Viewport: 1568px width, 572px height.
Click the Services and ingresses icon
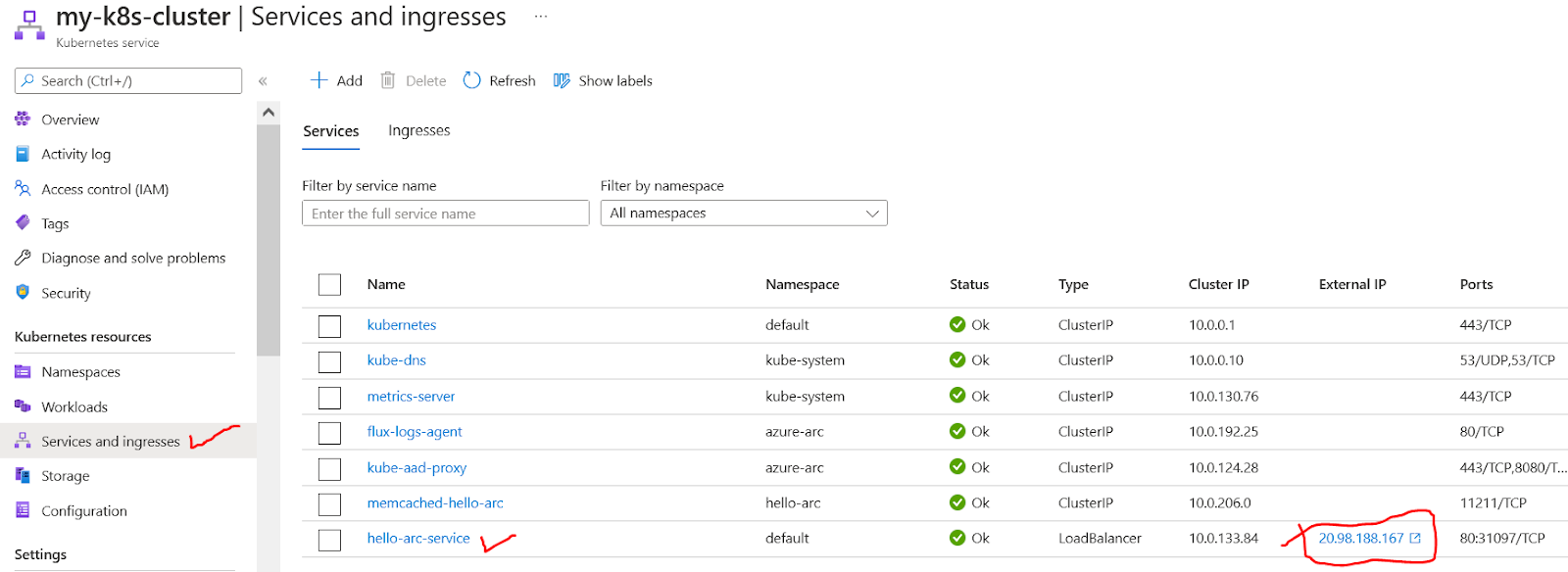pos(23,441)
